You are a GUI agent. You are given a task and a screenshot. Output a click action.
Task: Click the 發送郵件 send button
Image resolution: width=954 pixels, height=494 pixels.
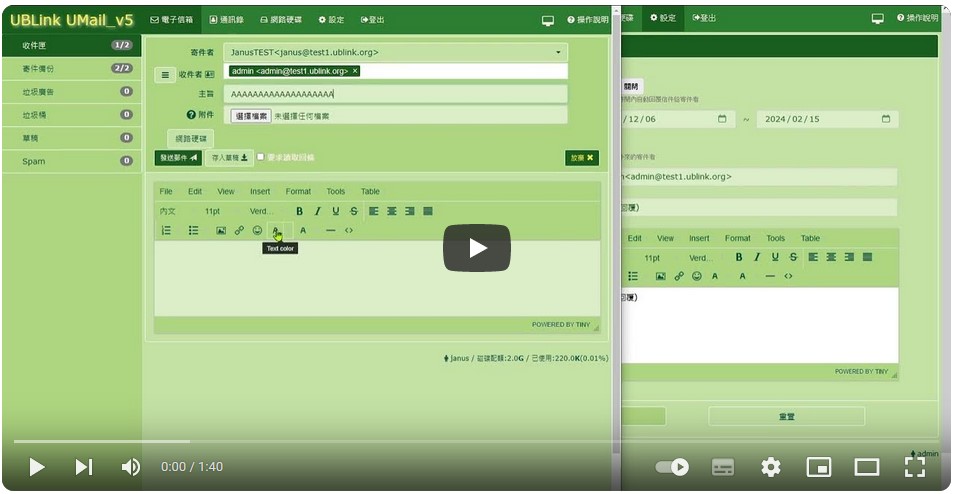tap(178, 157)
